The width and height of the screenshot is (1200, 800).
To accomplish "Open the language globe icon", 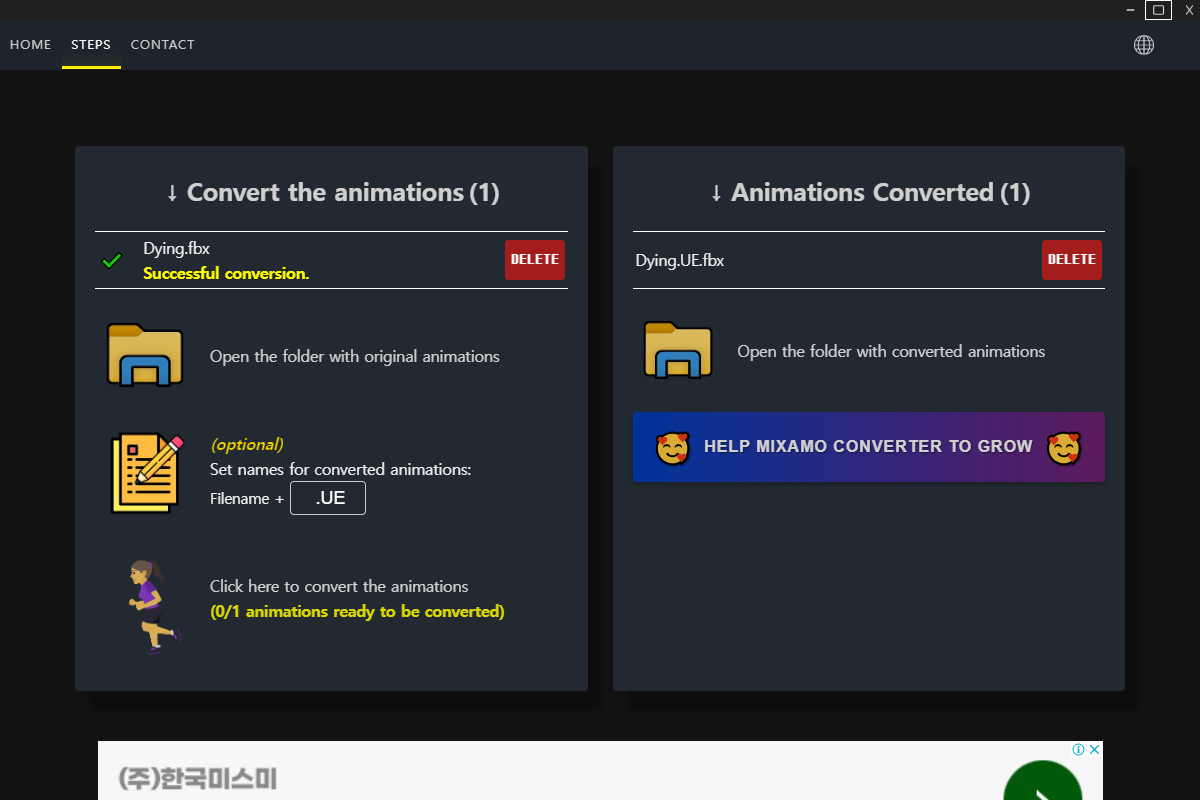I will click(1144, 45).
